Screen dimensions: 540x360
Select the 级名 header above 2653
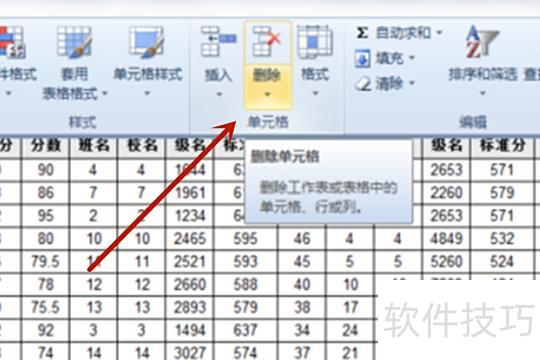click(446, 147)
